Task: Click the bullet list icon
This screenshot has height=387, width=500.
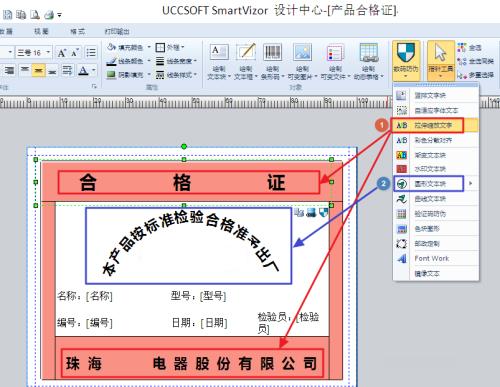Action: pyautogui.click(x=91, y=53)
